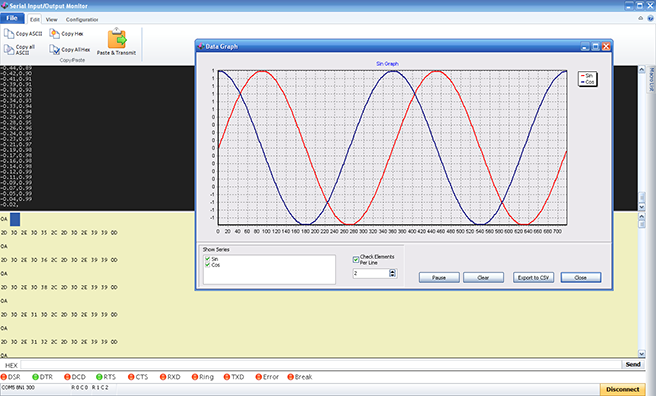Export graph data to CSV
Screen dimensions: 656x396
[x=533, y=278]
